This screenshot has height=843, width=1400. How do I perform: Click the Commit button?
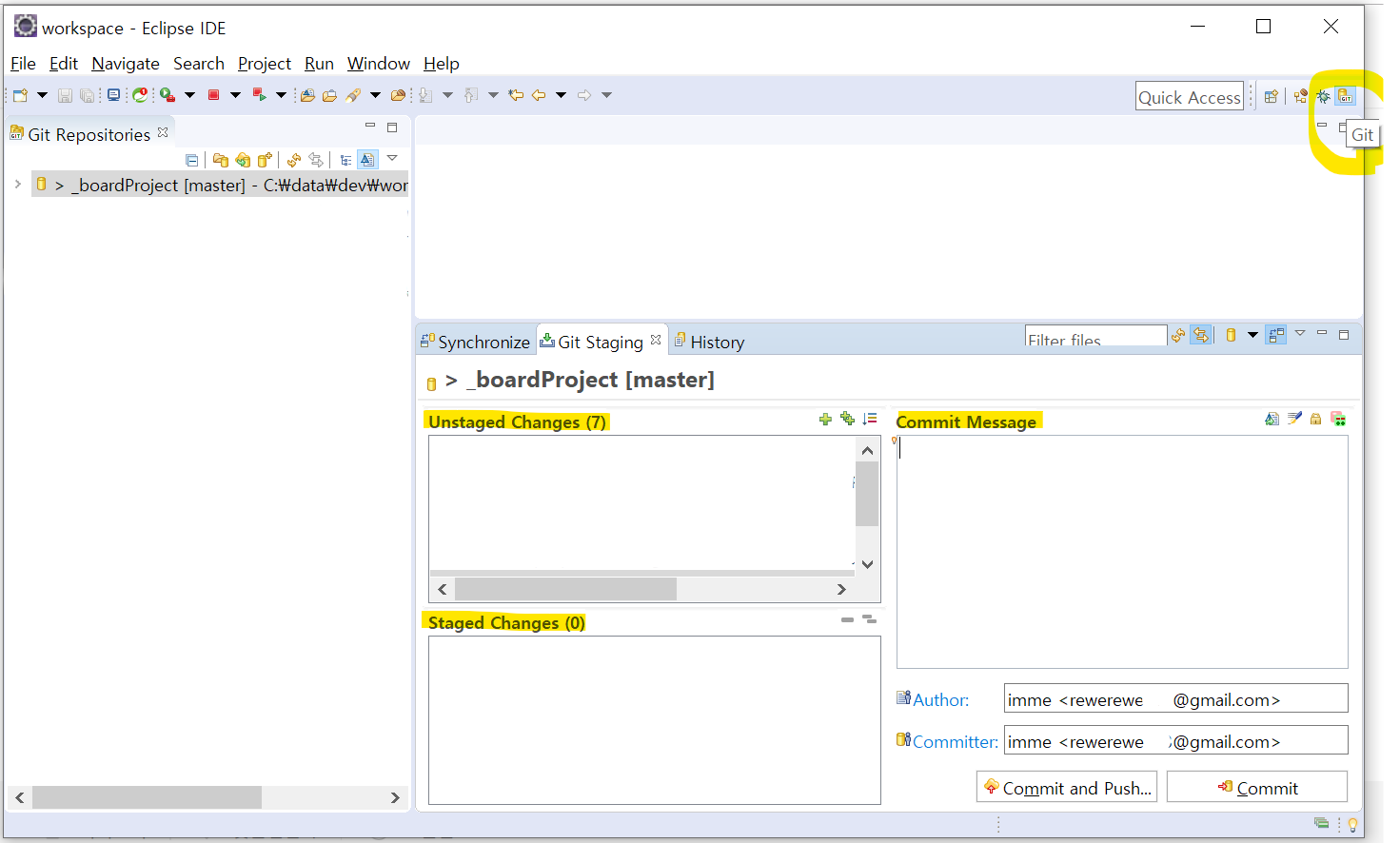click(1257, 787)
